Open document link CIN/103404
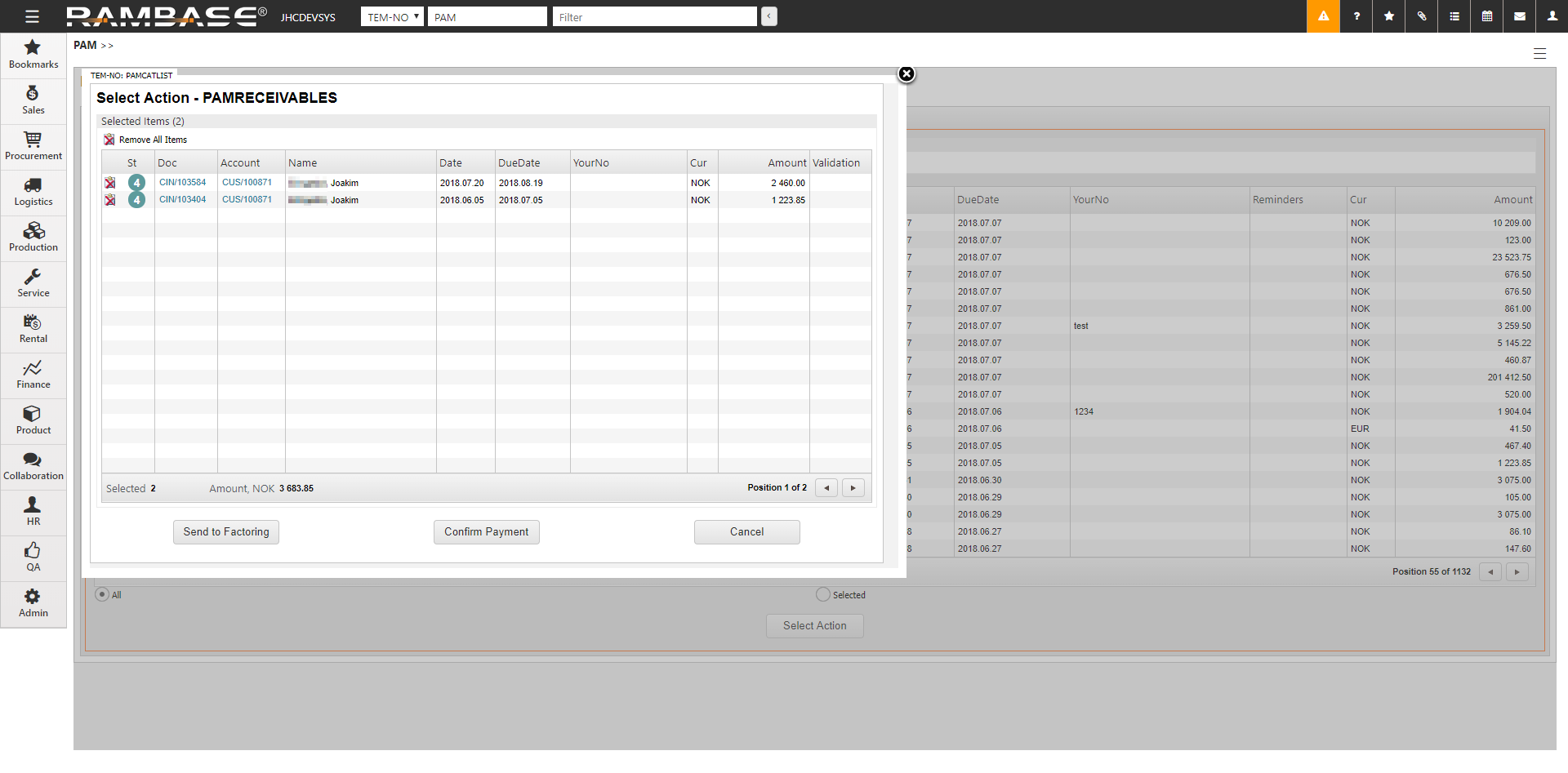 pyautogui.click(x=182, y=199)
